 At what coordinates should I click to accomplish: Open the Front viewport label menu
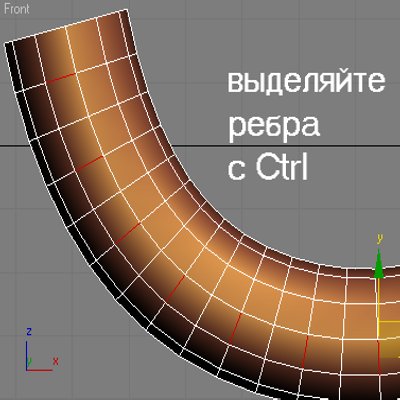click(x=17, y=9)
